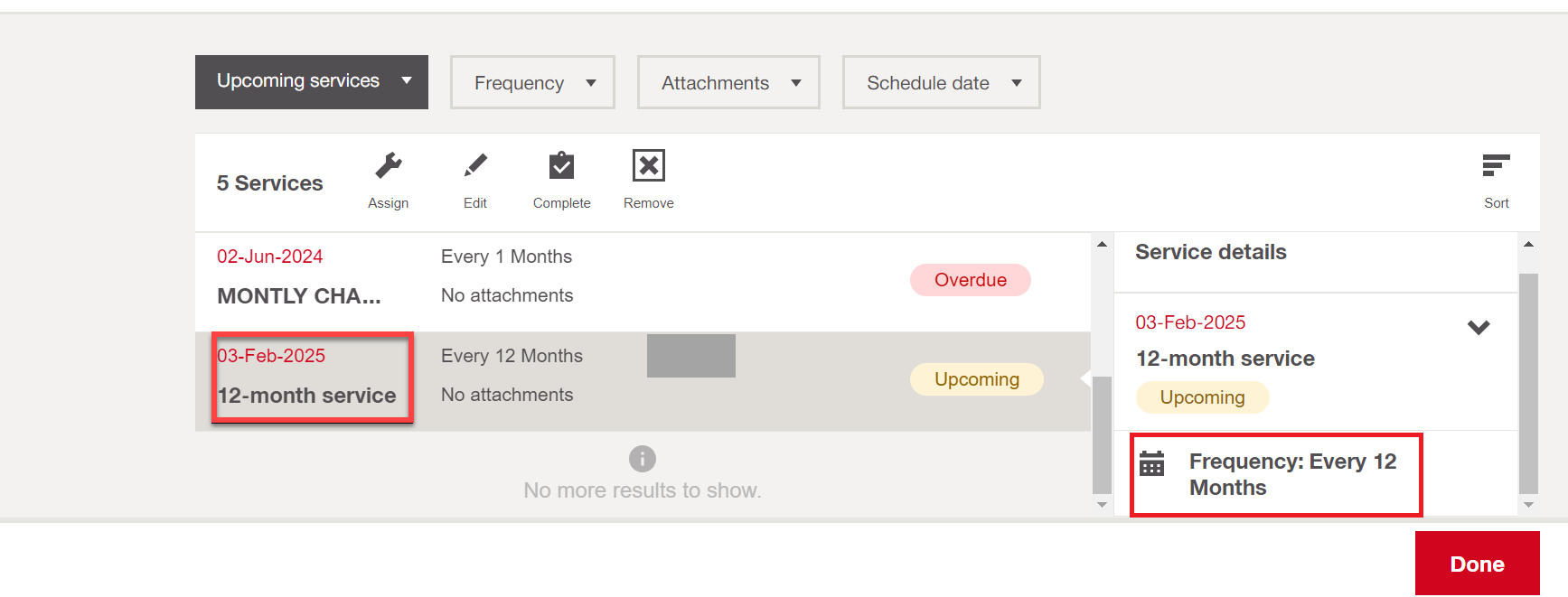
Task: Click the info icon above No more results
Action: coord(643,459)
